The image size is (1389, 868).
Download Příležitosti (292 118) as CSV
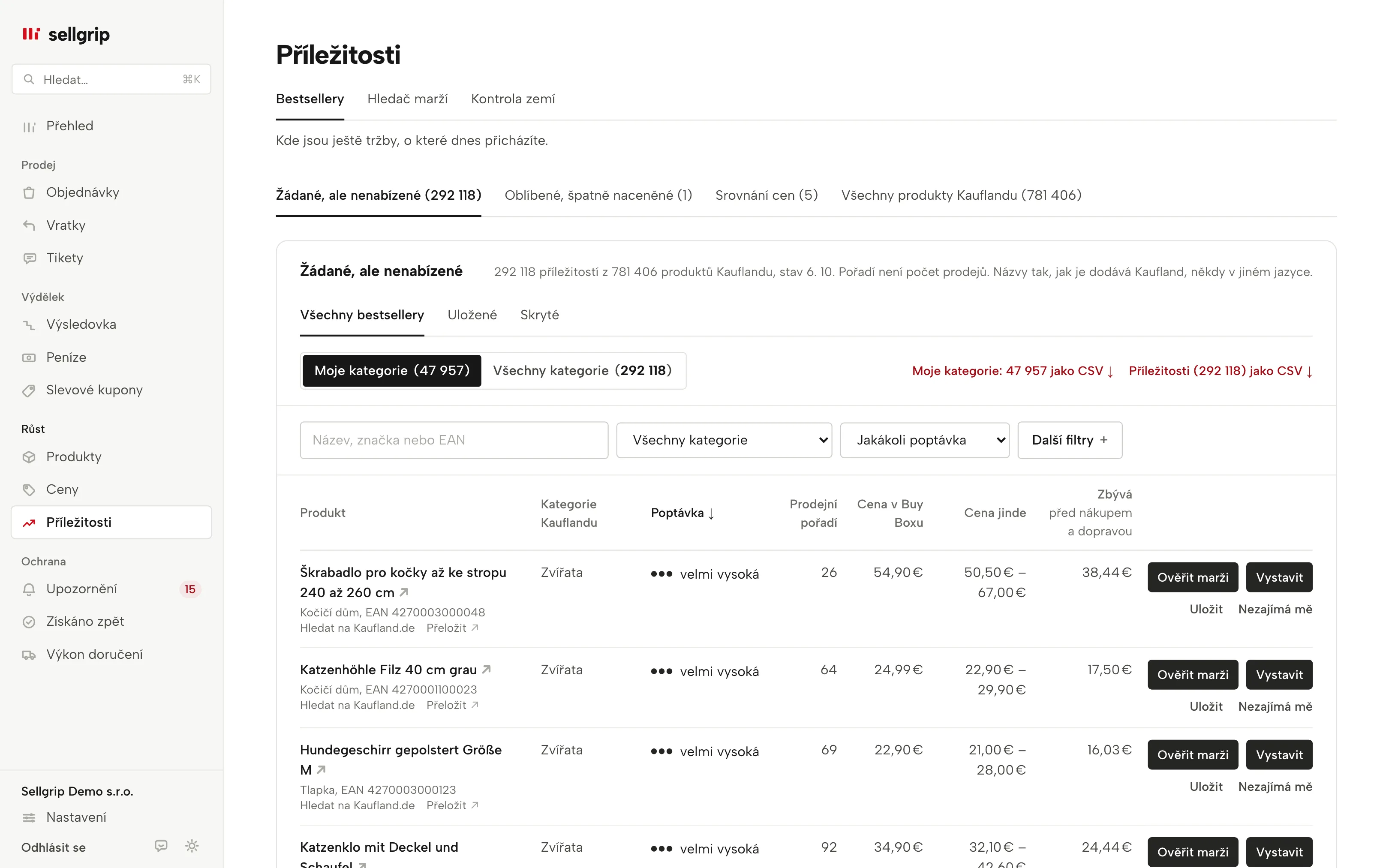1220,372
